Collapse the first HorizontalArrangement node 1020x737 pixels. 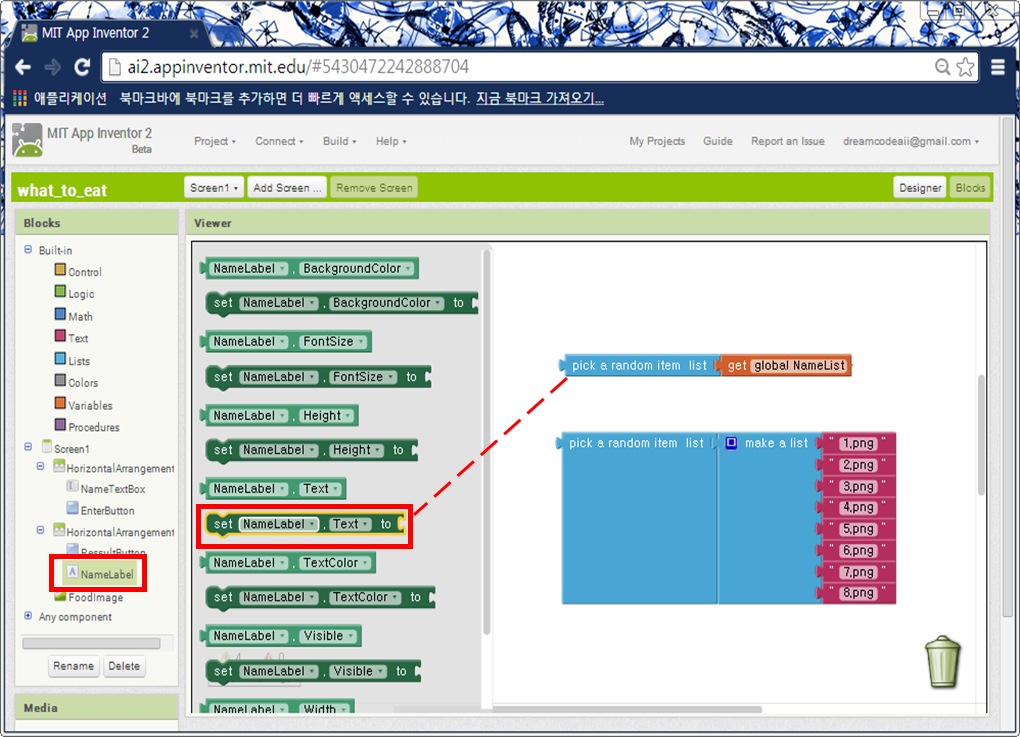(x=40, y=466)
